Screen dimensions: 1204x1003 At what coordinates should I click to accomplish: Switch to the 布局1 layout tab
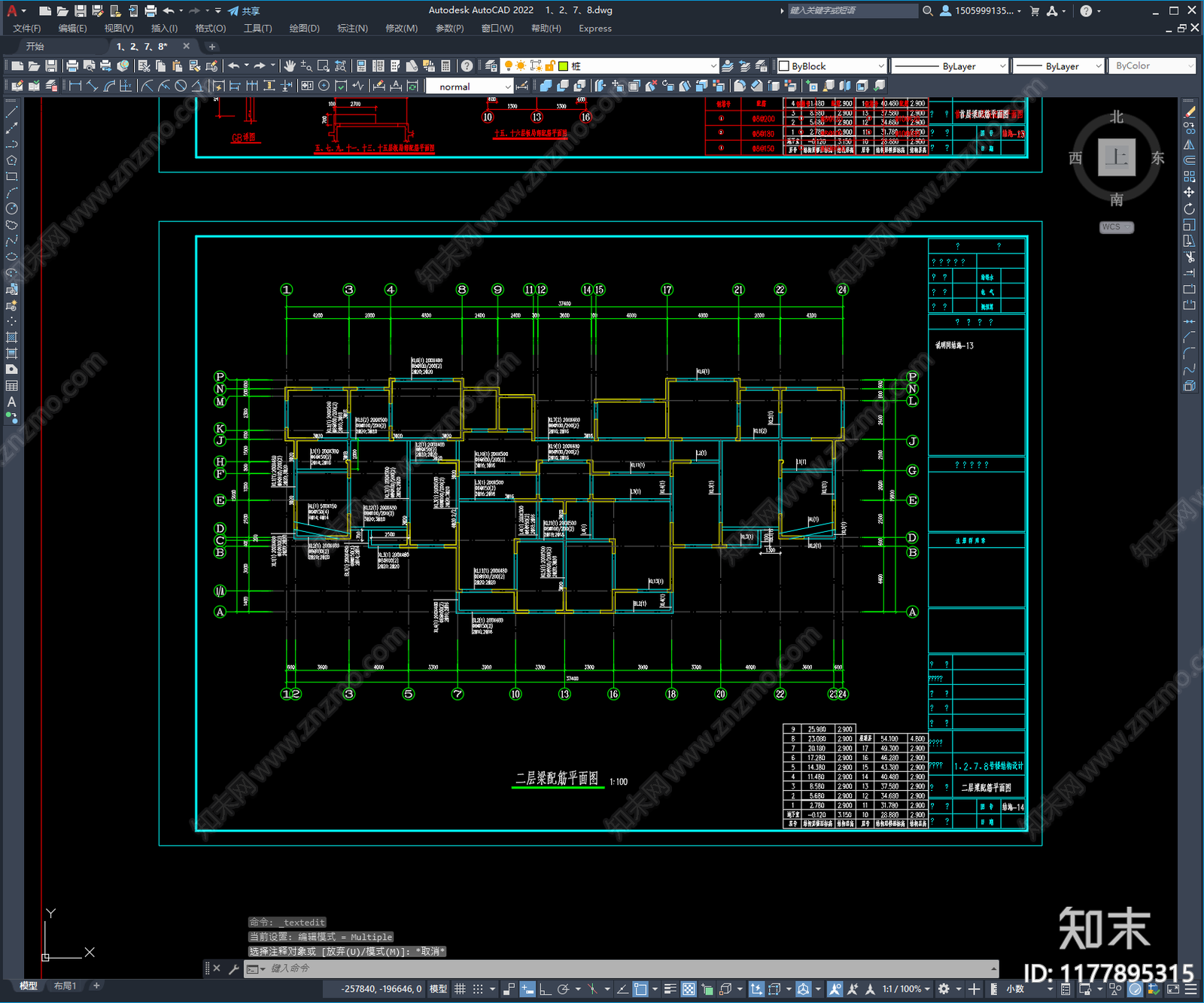(65, 986)
